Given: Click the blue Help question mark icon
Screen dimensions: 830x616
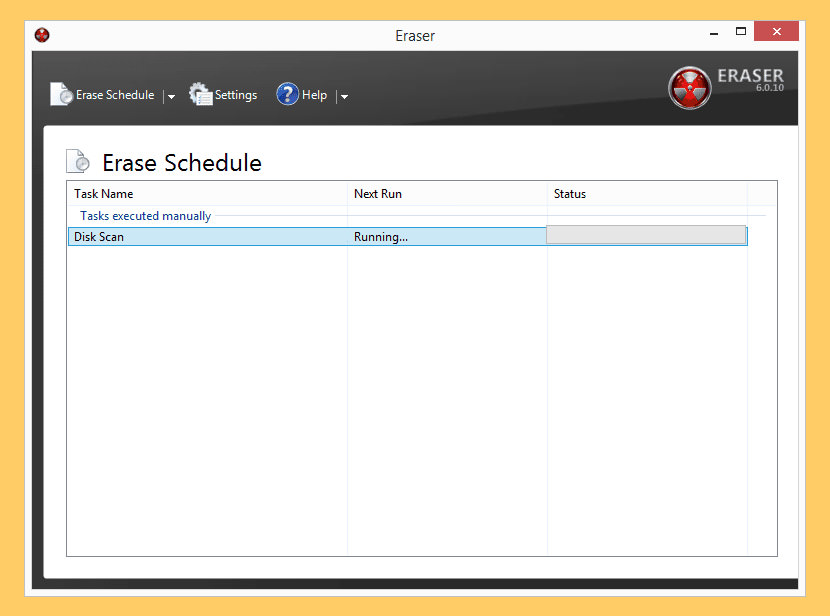Looking at the screenshot, I should pos(288,95).
